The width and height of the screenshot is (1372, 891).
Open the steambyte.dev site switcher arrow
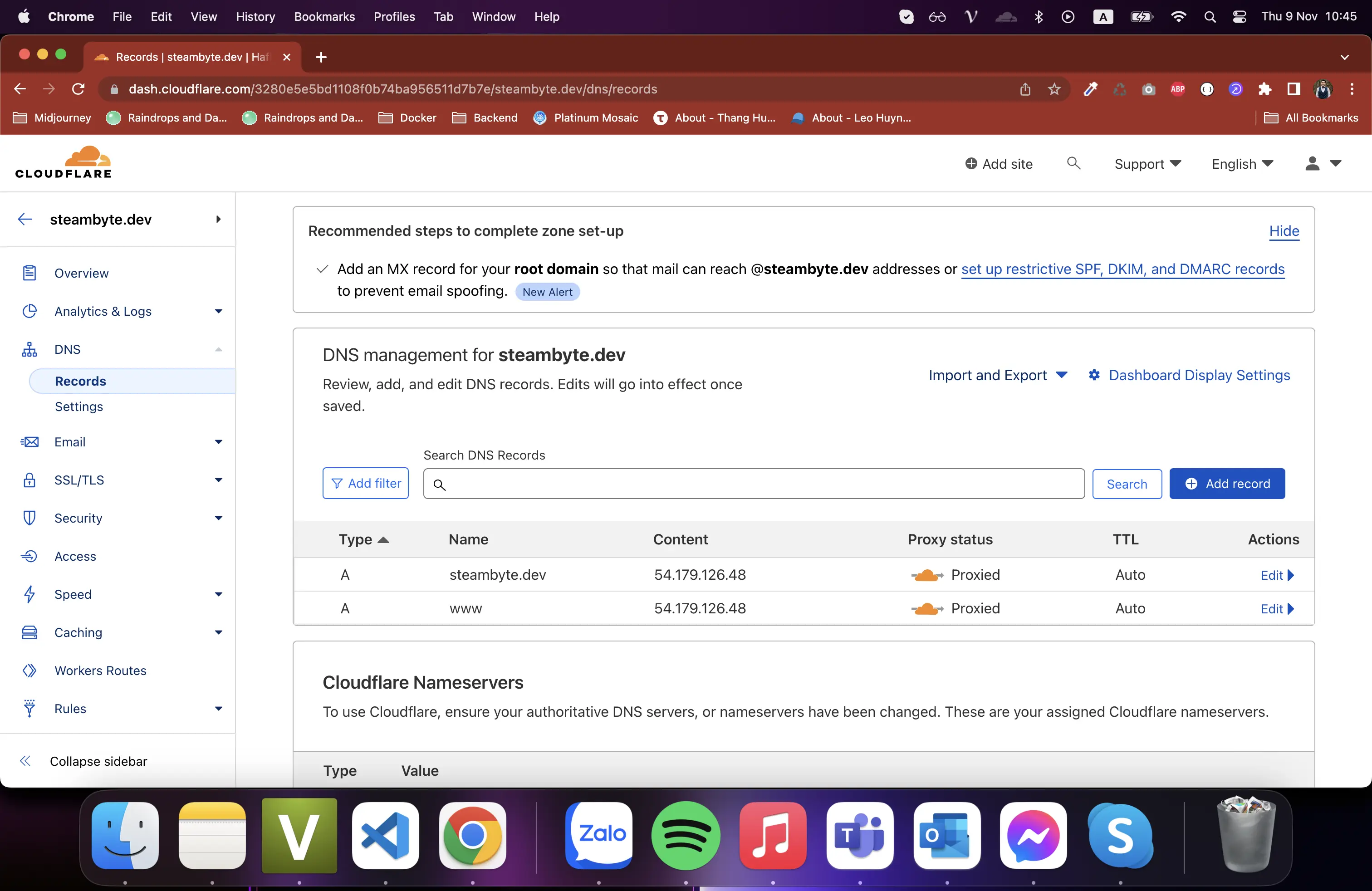coord(219,219)
